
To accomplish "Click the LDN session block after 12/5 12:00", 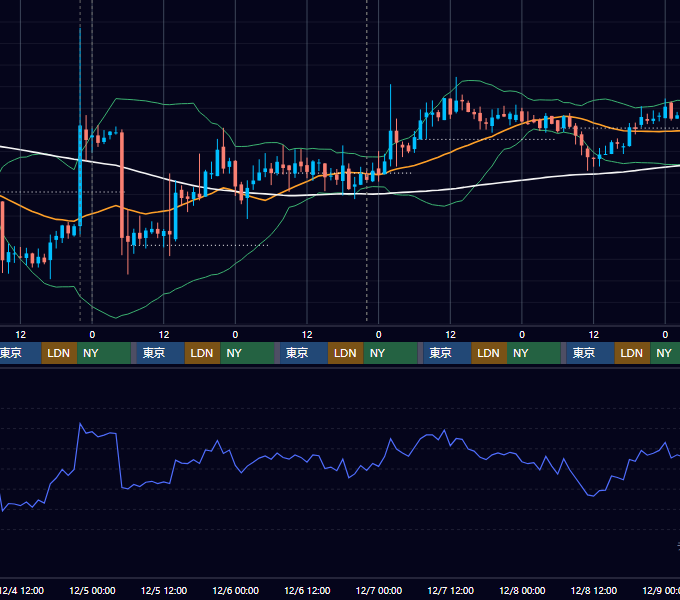I will [203, 353].
